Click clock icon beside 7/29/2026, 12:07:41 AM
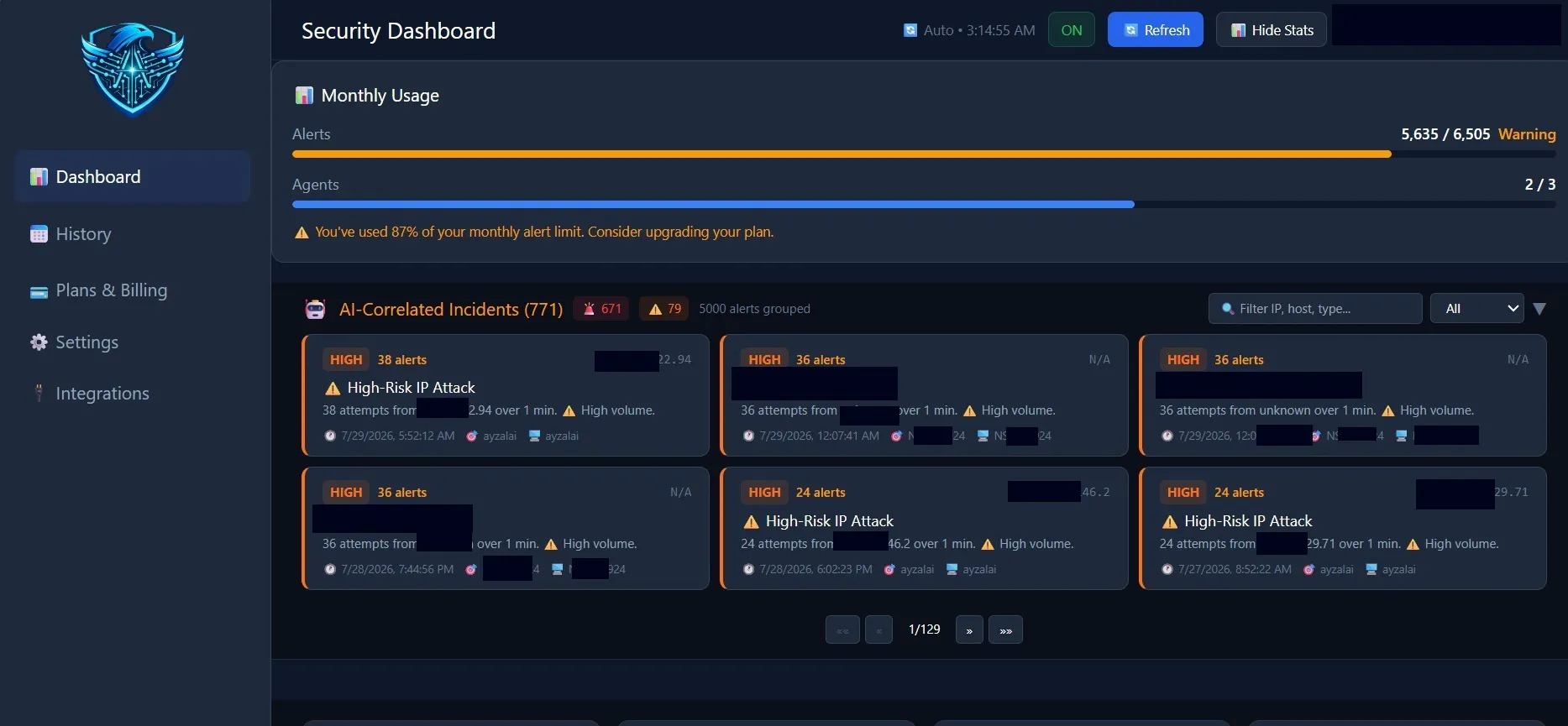 [748, 436]
